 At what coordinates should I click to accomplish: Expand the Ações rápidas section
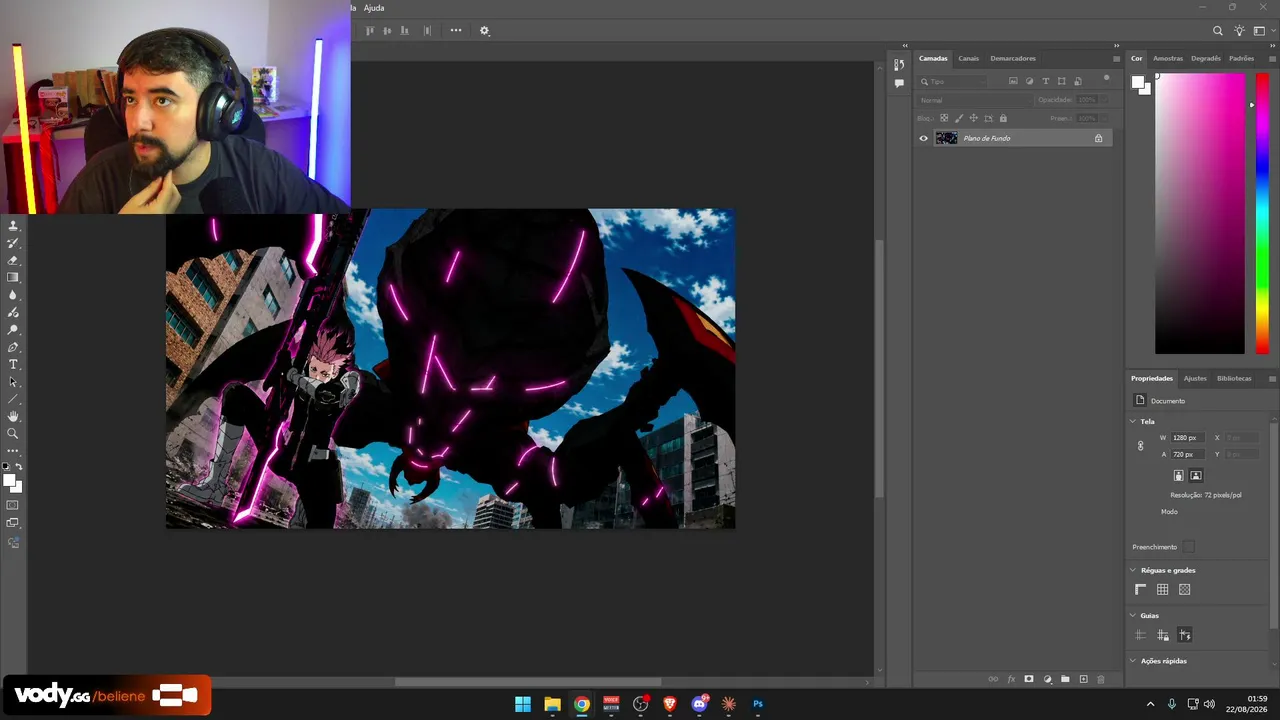(x=1133, y=661)
